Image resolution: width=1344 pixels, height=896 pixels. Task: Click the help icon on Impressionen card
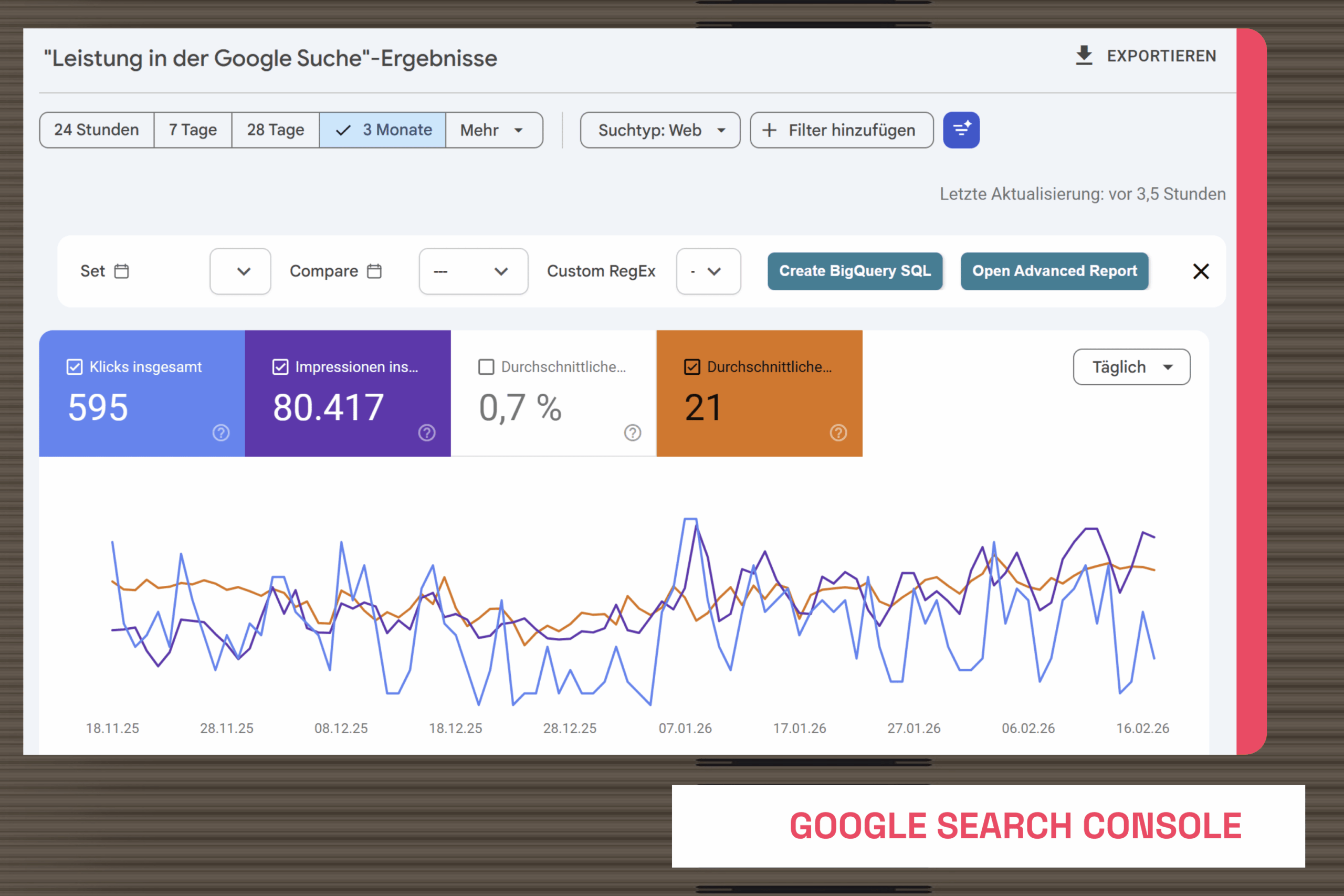point(427,433)
